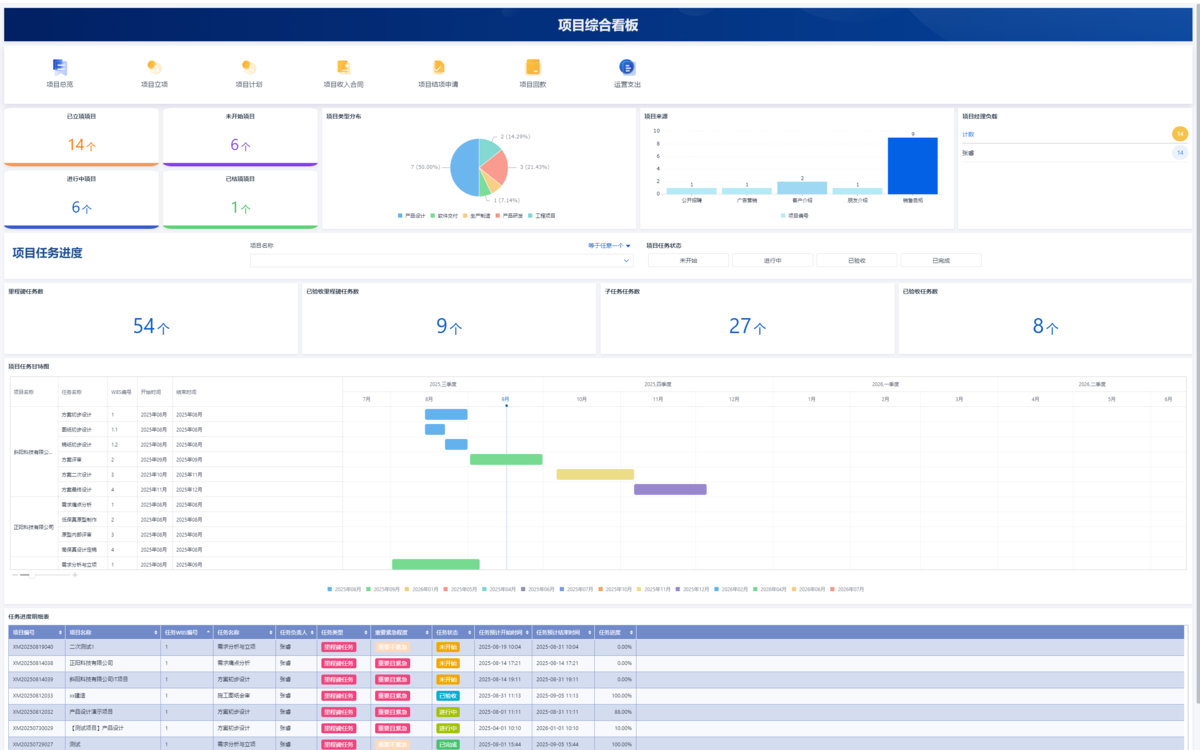This screenshot has height=750, width=1200.
Task: Toggle 未开始 task status filter
Action: coord(688,260)
